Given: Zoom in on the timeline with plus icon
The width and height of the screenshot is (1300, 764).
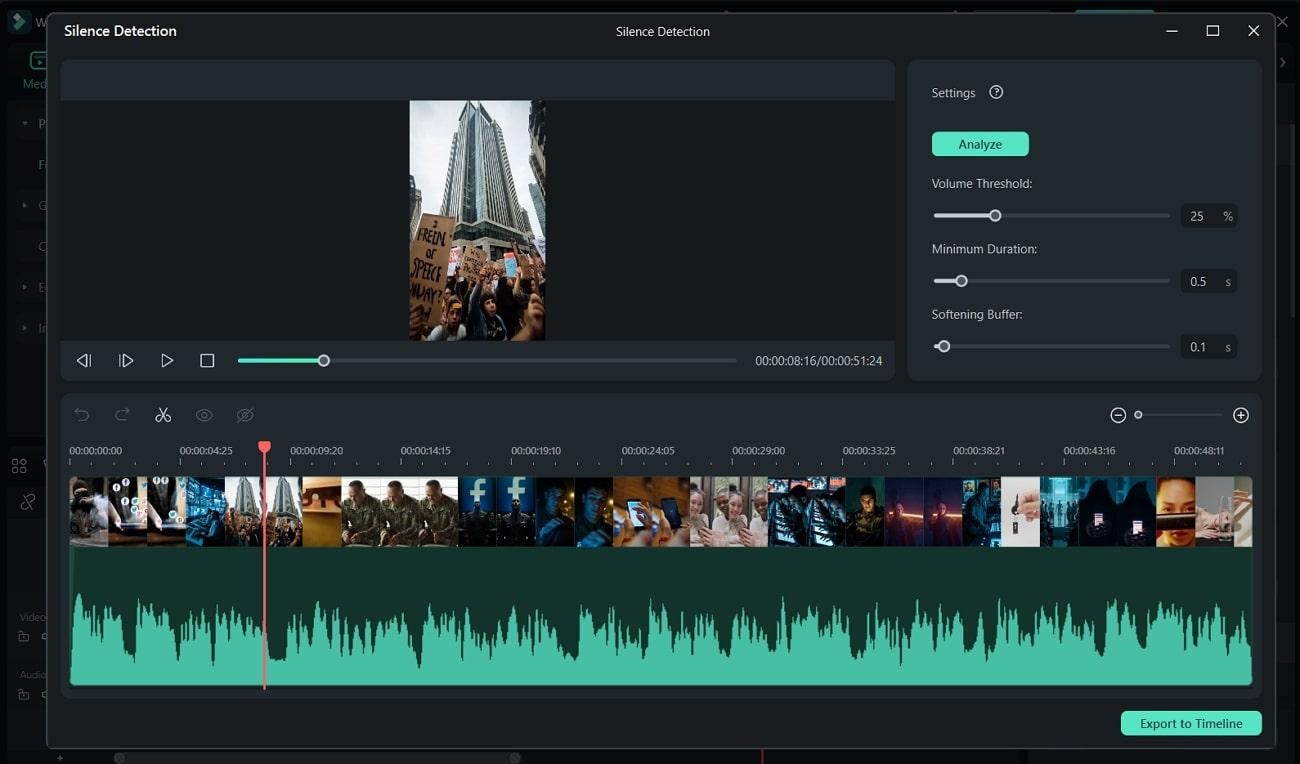Looking at the screenshot, I should 1241,414.
